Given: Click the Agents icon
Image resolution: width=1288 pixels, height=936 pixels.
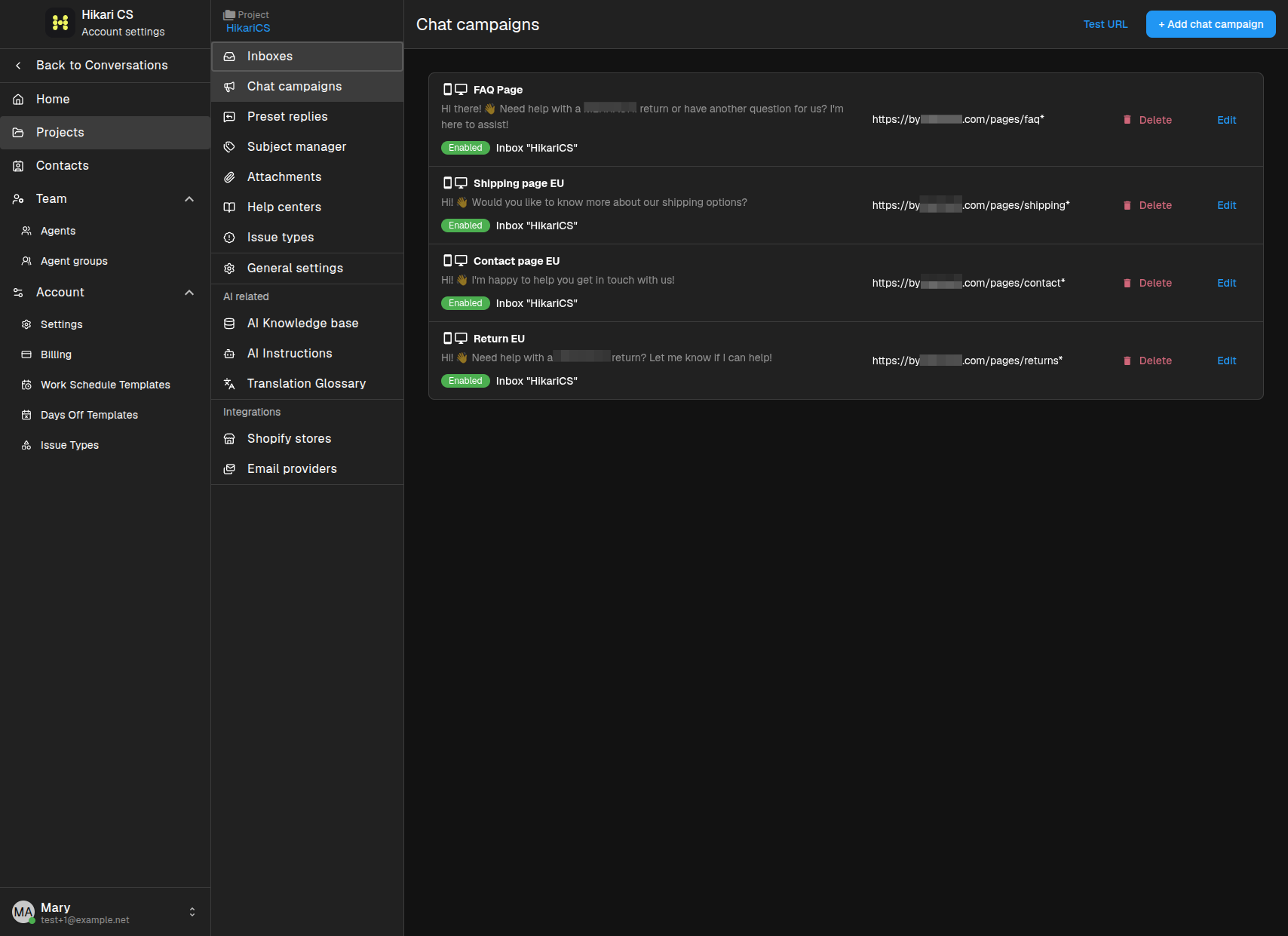Looking at the screenshot, I should (26, 231).
